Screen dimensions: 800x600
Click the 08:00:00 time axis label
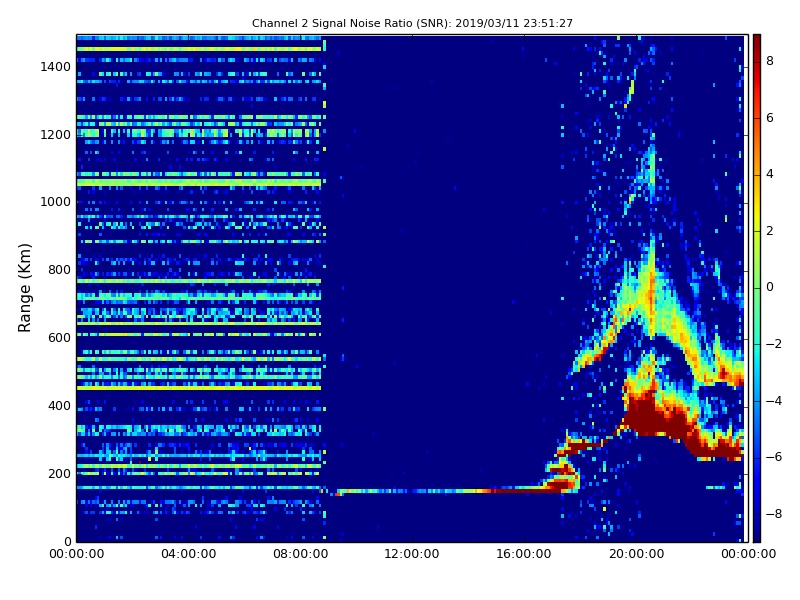(x=300, y=554)
